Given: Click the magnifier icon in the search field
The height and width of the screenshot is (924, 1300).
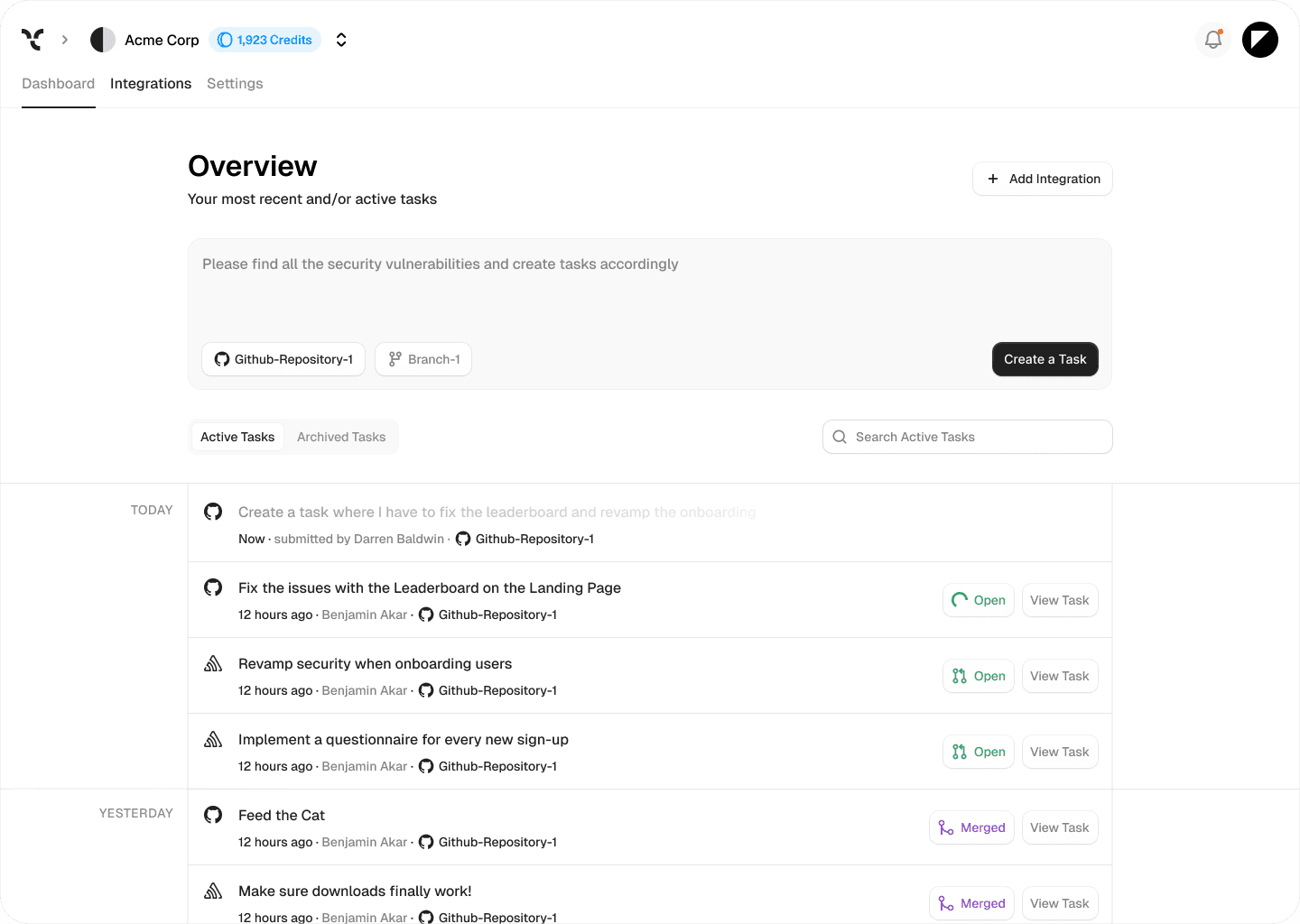Looking at the screenshot, I should (839, 437).
